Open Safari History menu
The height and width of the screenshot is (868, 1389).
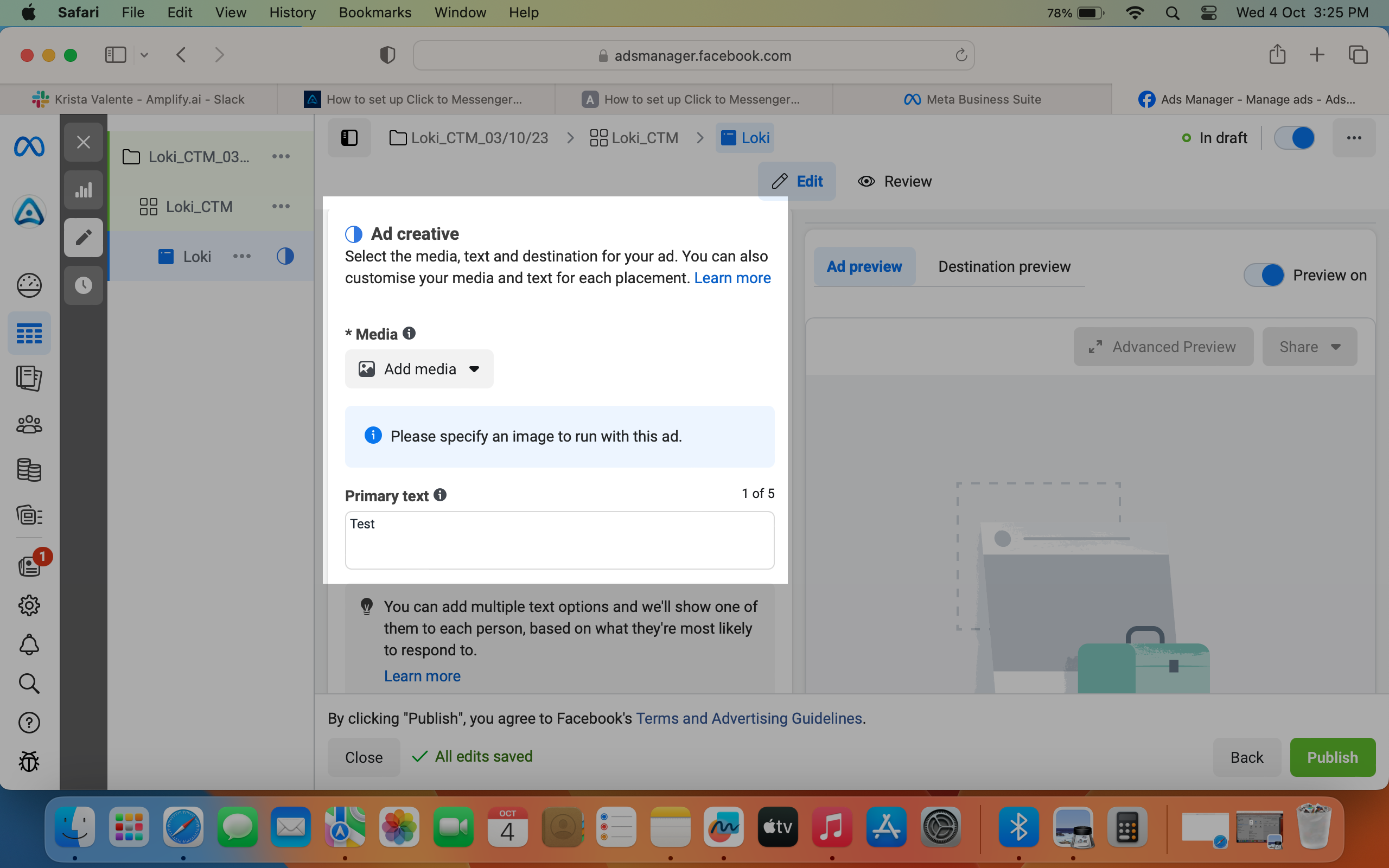point(292,12)
